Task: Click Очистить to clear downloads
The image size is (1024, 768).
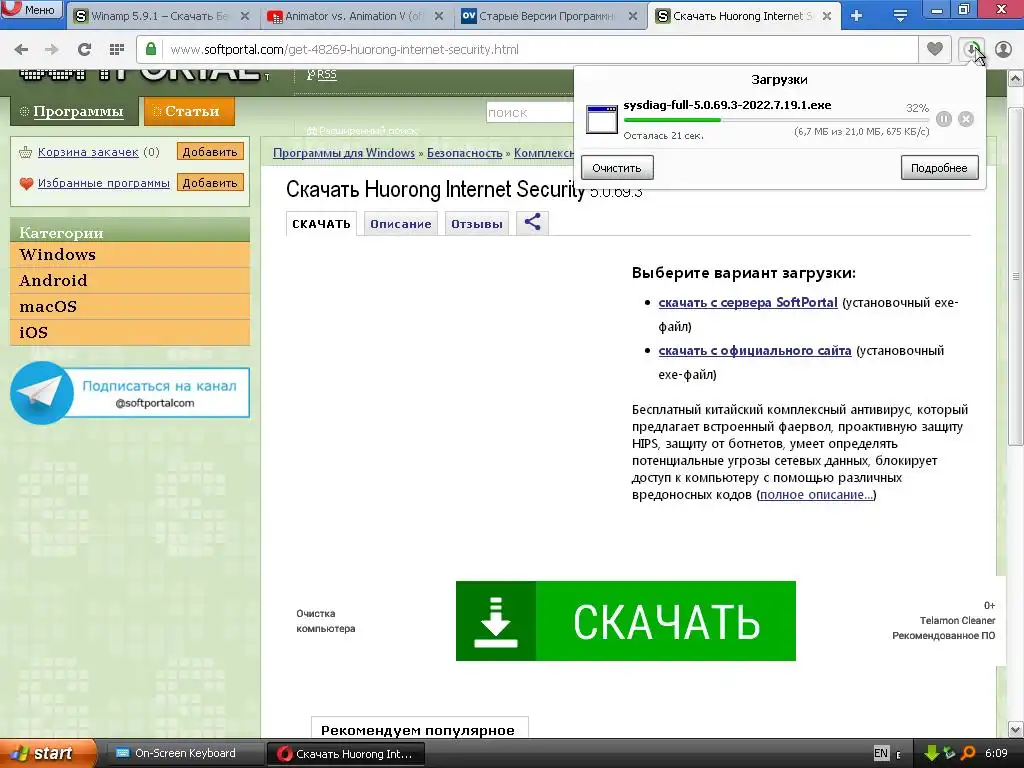Action: [616, 168]
